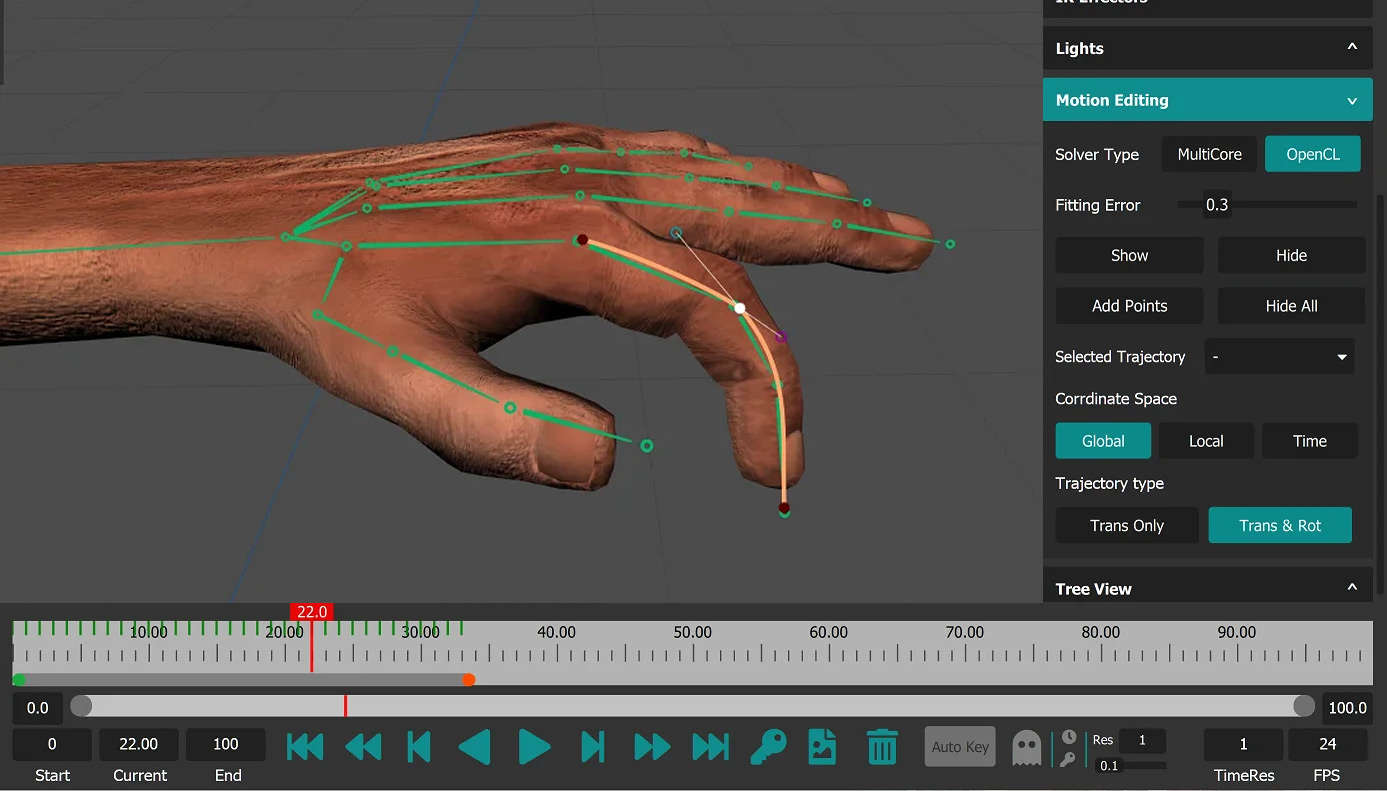Viewport: 1387px width, 791px height.
Task: Click the Hide All button
Action: point(1291,306)
